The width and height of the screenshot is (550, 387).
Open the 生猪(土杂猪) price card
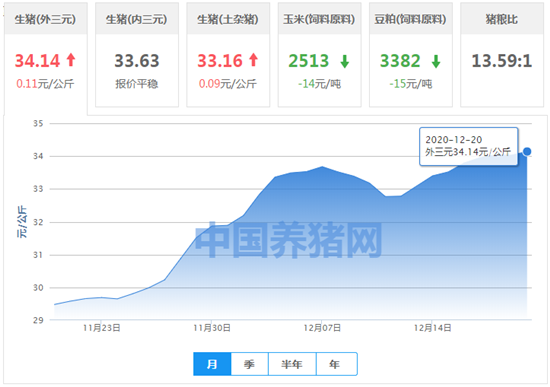coord(228,54)
